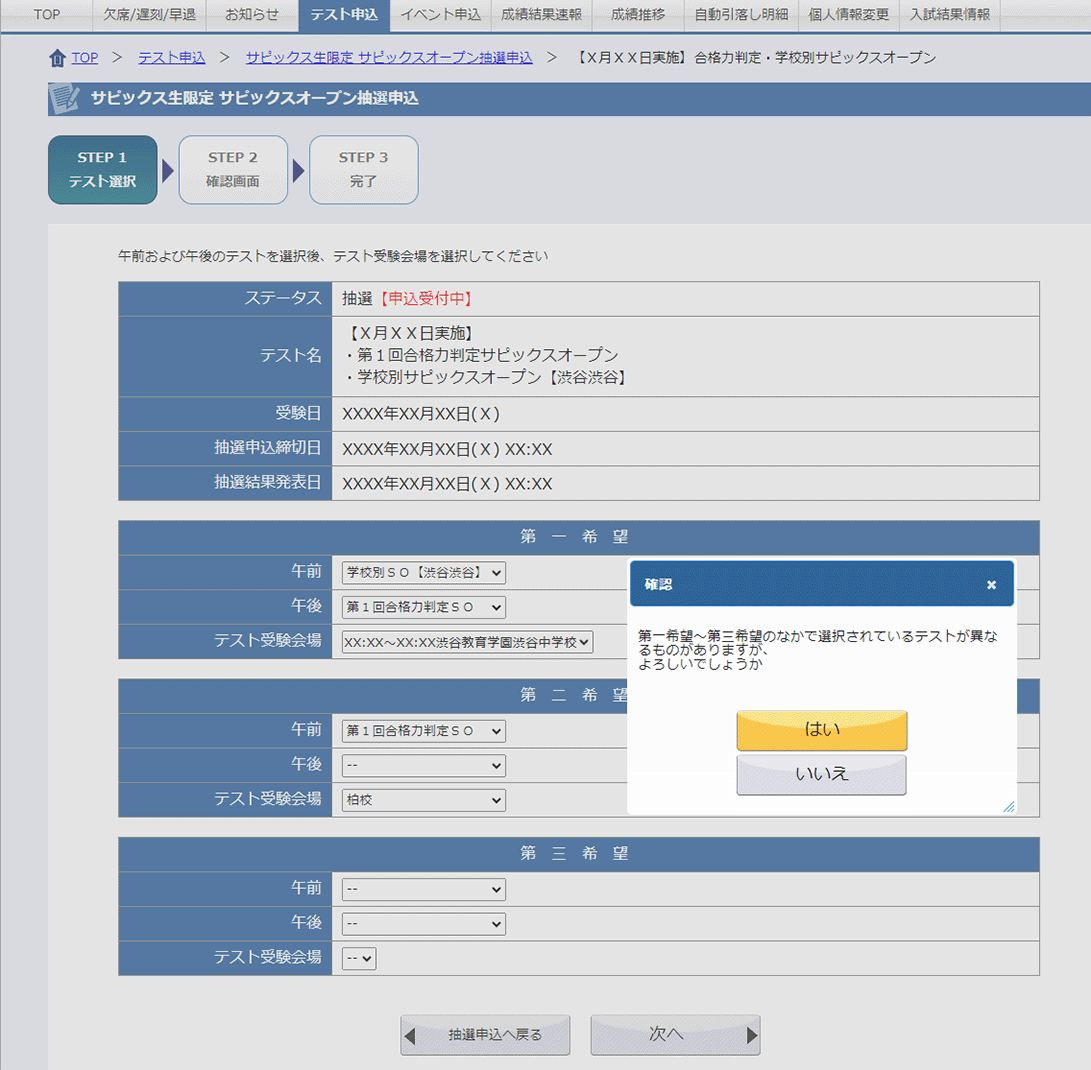Click 抽選結果発表日 label
Image resolution: width=1091 pixels, height=1070 pixels.
pyautogui.click(x=268, y=483)
